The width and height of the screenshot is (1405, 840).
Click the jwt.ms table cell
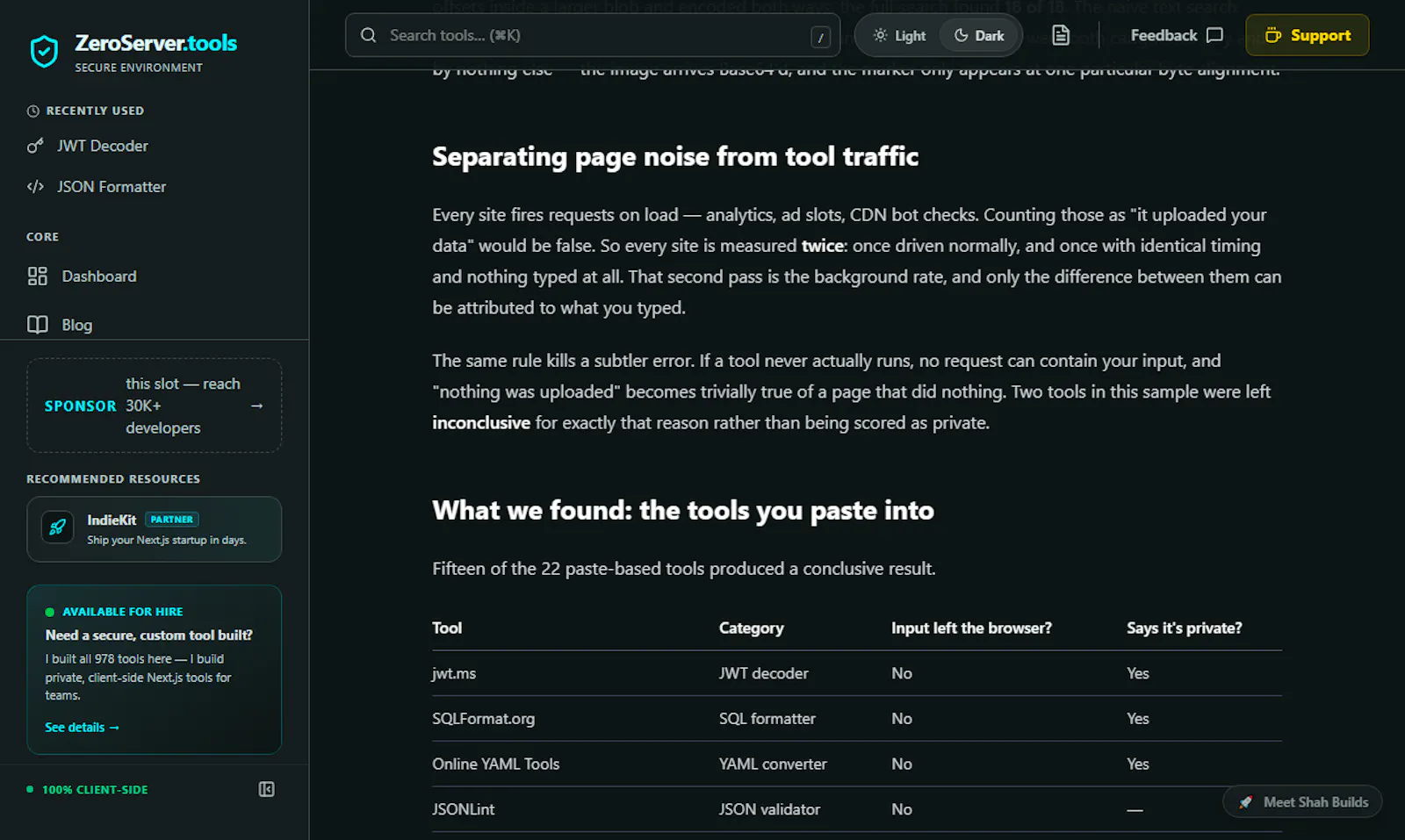[454, 673]
